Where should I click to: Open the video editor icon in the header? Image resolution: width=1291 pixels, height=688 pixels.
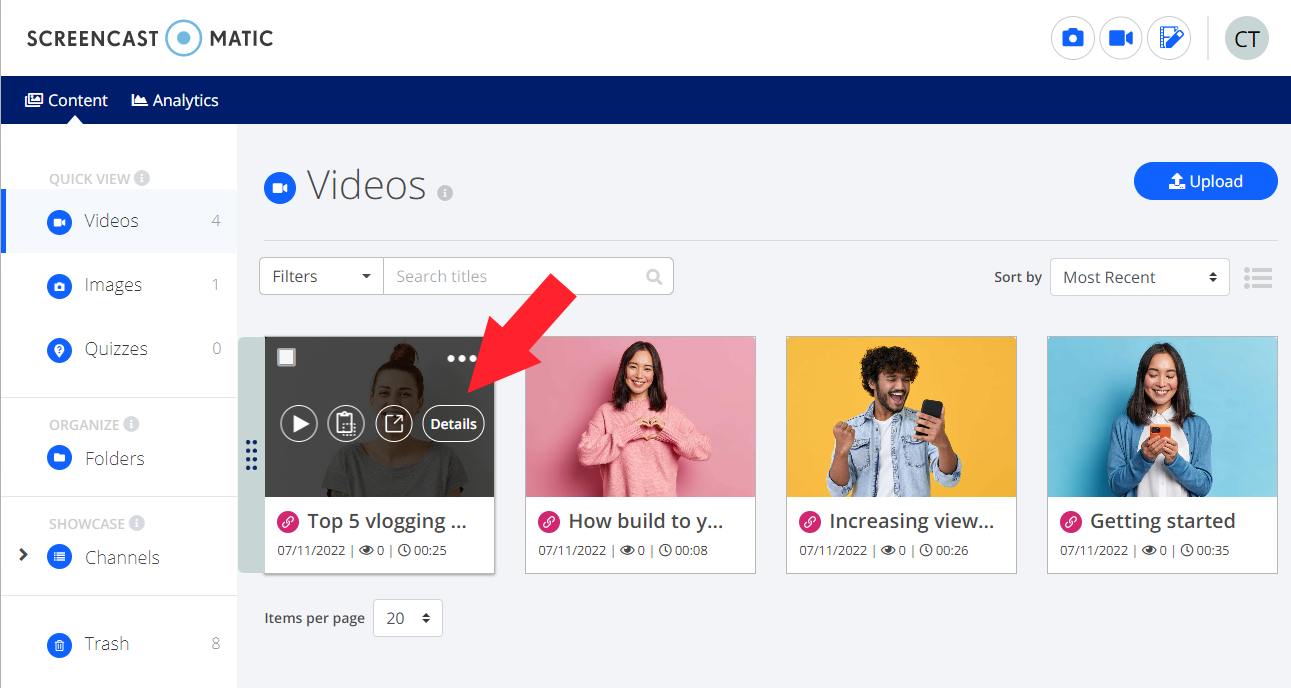coord(1169,38)
